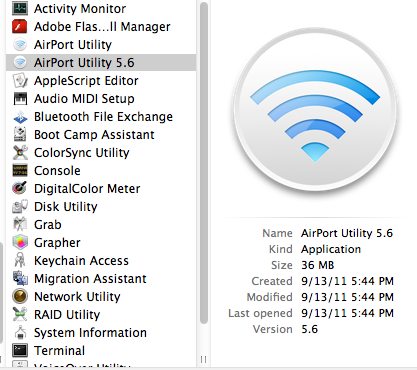Select the Disk Utility name
Image resolution: width=417 pixels, height=370 pixels.
click(x=66, y=207)
